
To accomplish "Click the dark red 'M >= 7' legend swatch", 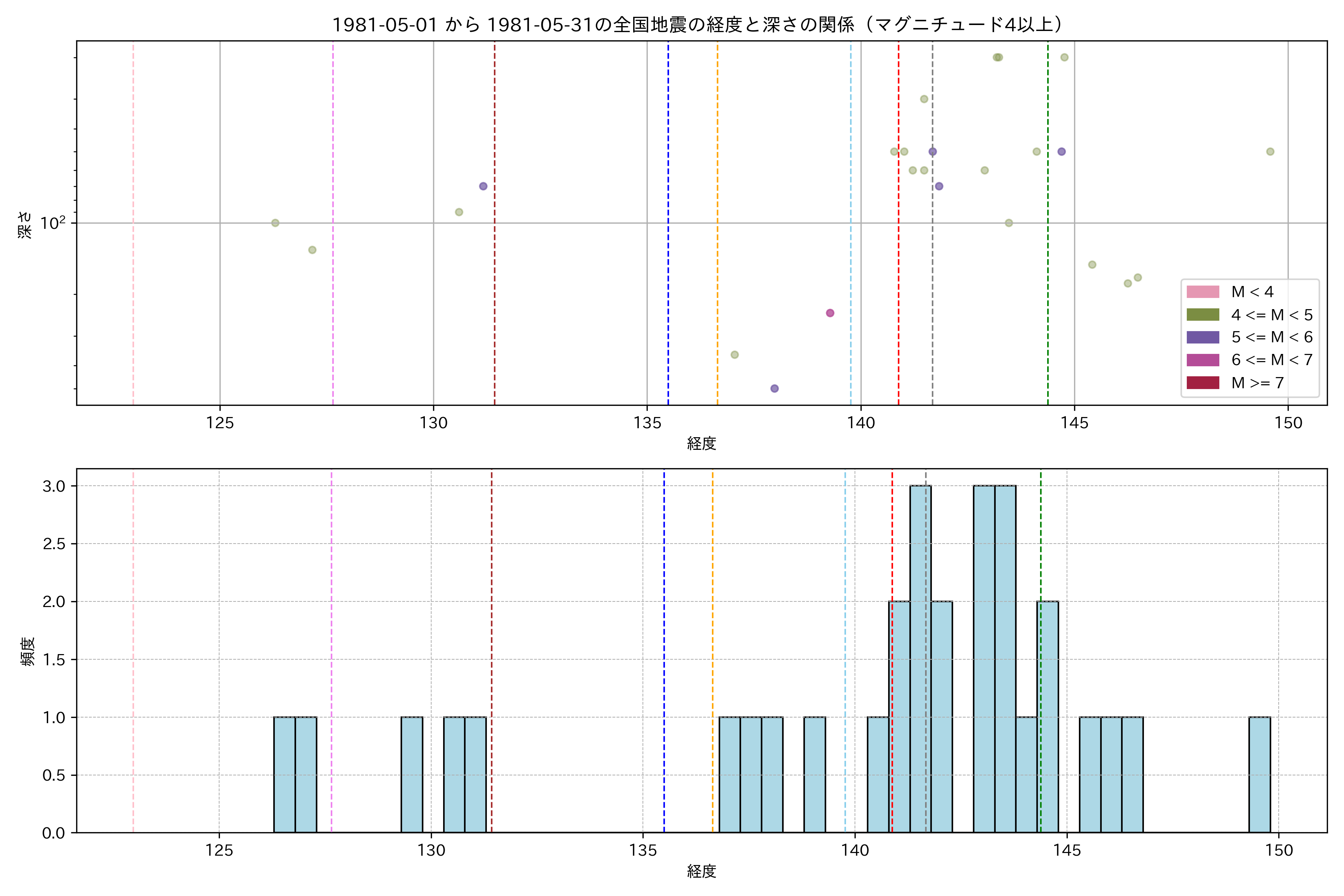I will [1202, 383].
